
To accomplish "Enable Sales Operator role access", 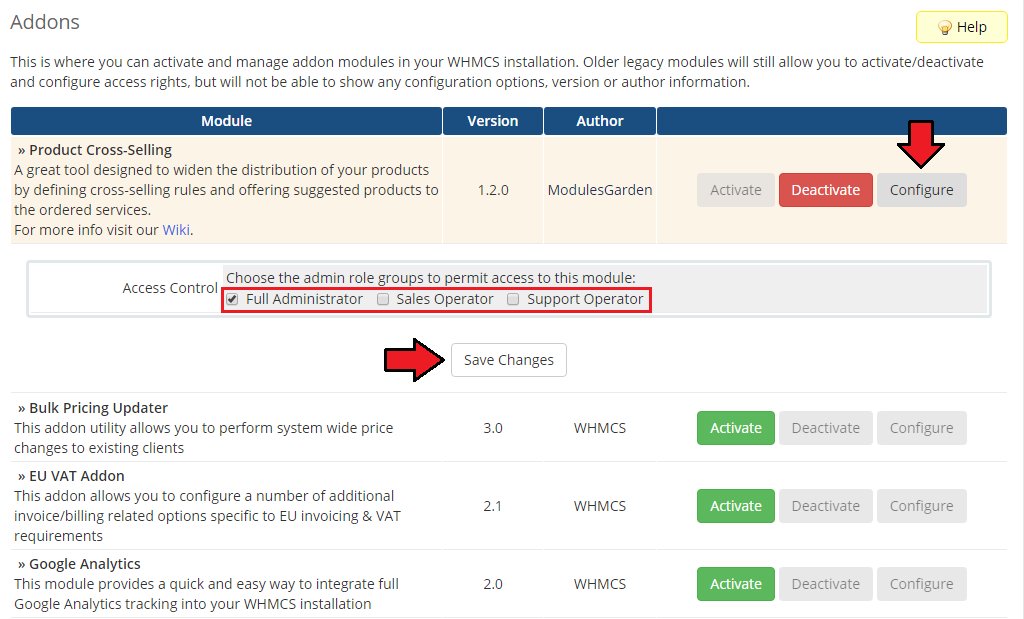I will (383, 299).
